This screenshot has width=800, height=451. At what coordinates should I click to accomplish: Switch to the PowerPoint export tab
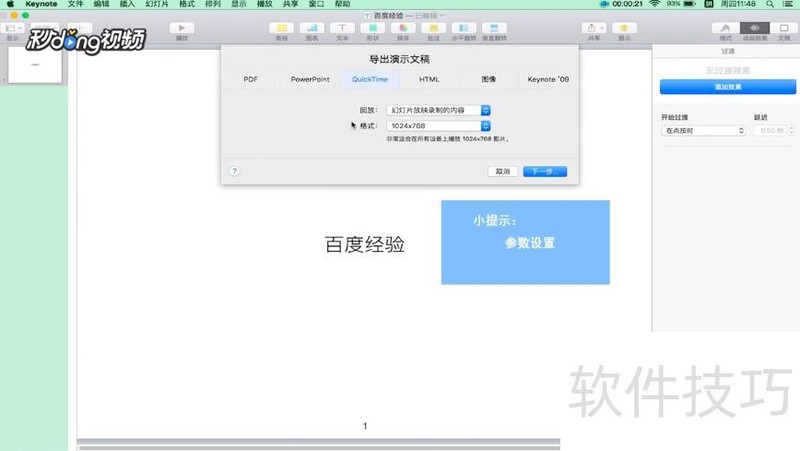[310, 80]
